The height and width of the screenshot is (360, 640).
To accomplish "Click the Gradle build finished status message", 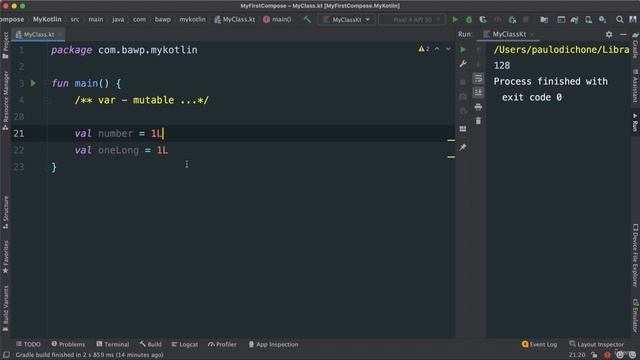I will click(89, 355).
